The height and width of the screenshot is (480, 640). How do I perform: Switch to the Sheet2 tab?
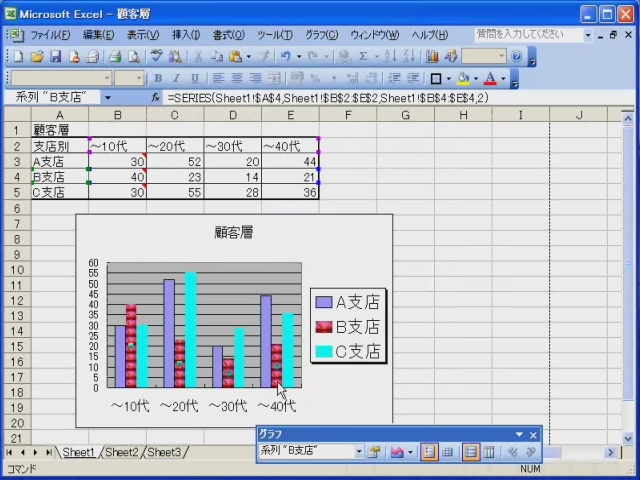122,453
